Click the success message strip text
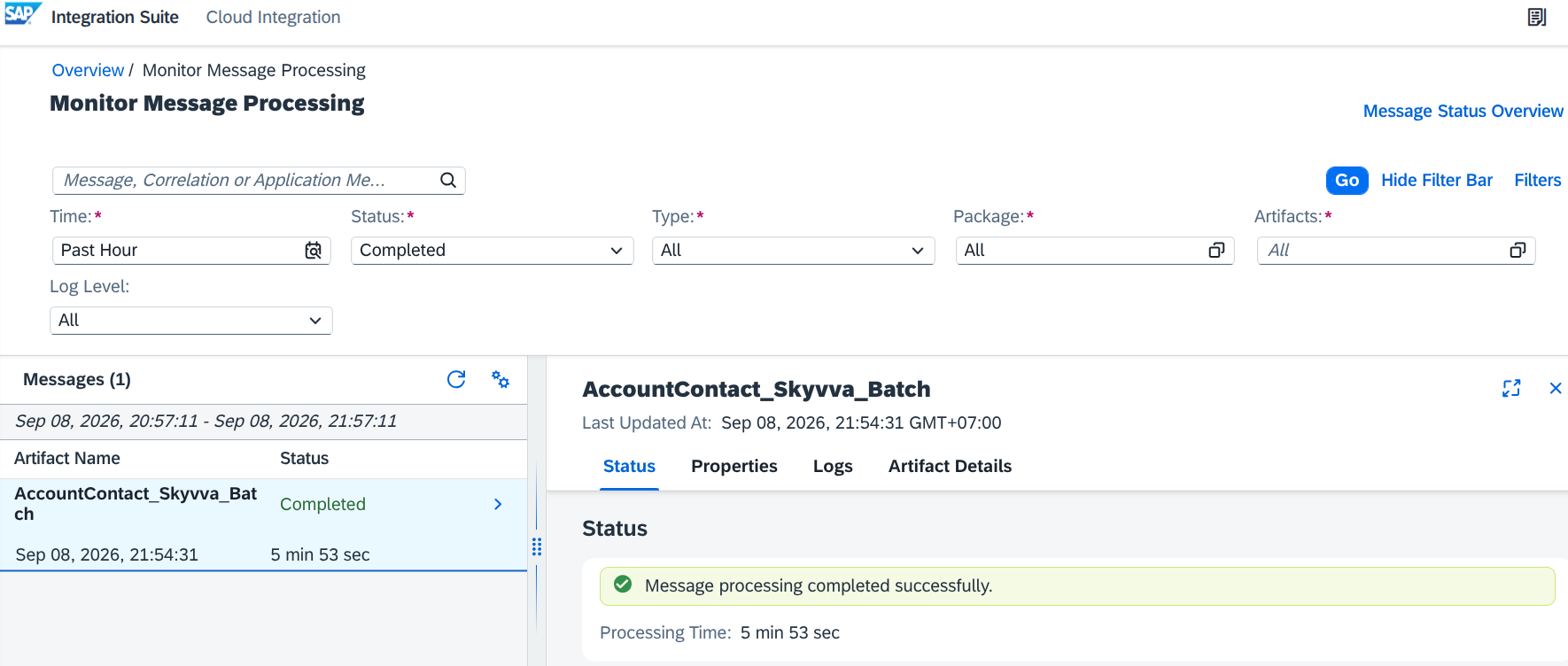Screen dimensions: 1568x666 pos(819,585)
